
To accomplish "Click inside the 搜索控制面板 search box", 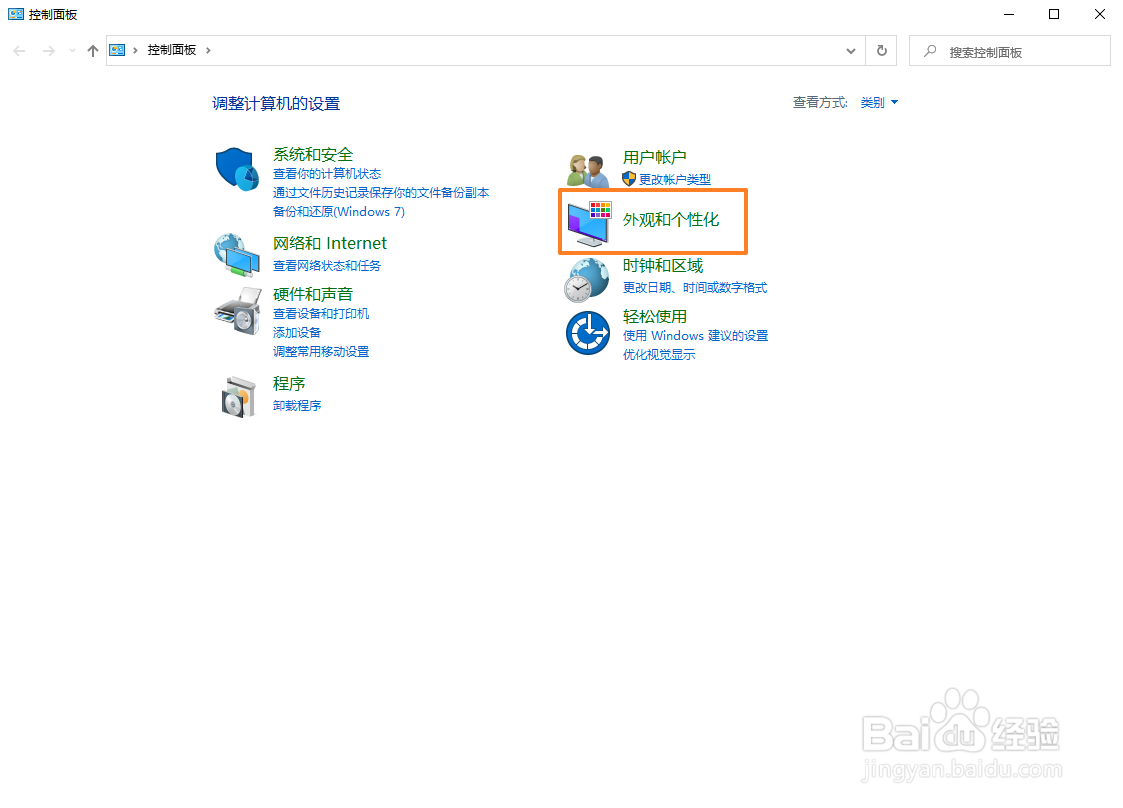I will pyautogui.click(x=1010, y=50).
